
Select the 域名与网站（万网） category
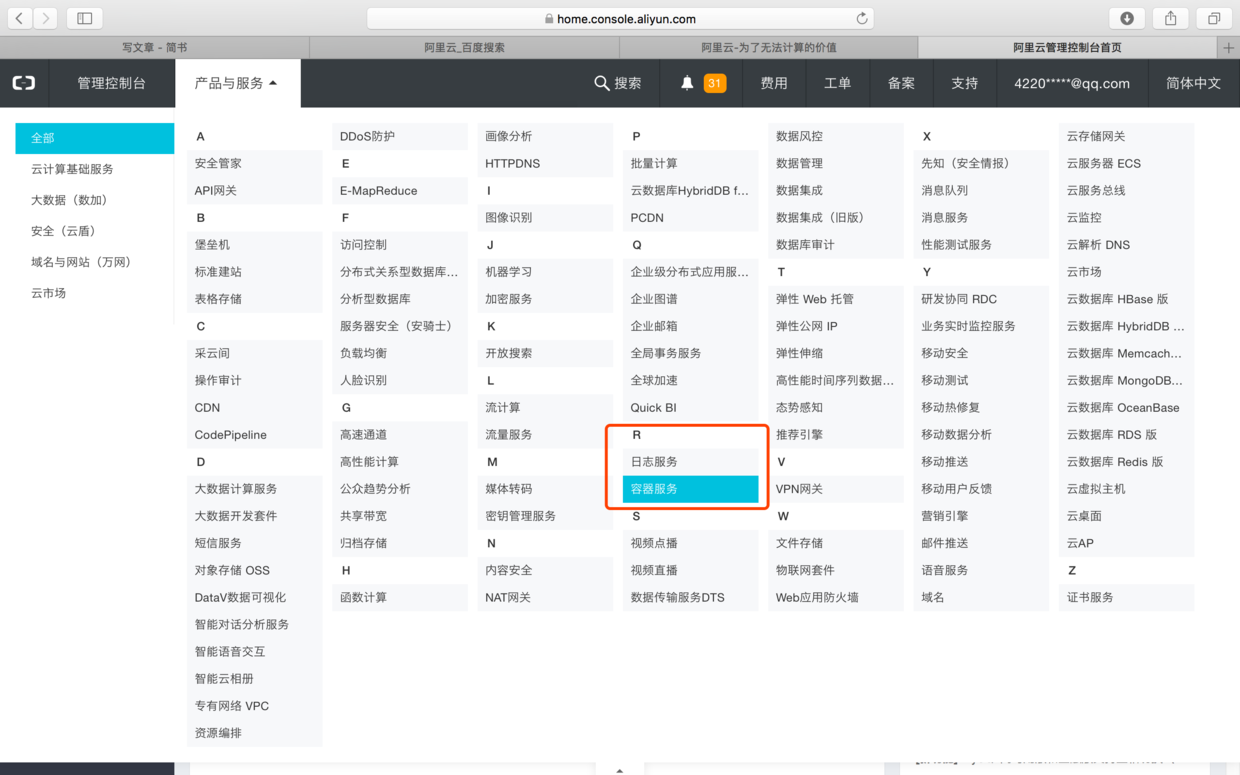95,262
